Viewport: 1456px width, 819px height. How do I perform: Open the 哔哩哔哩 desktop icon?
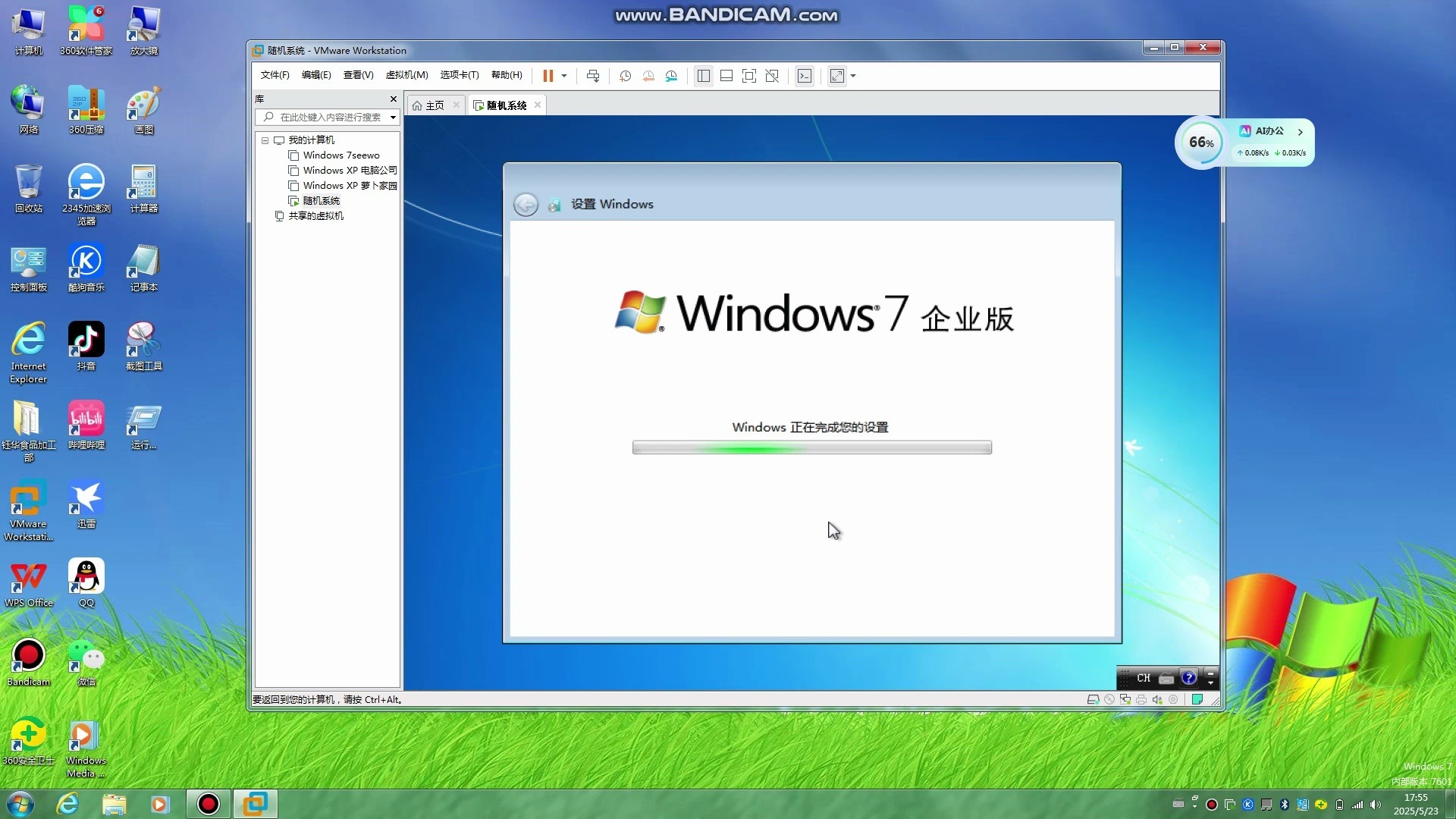(x=86, y=425)
